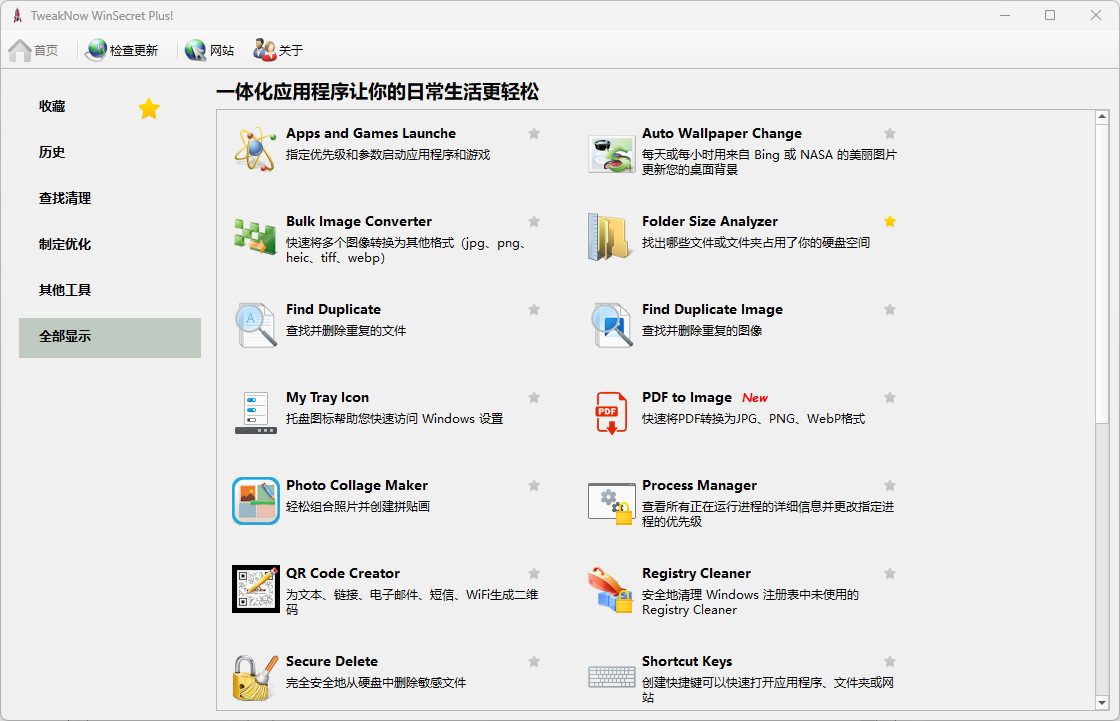
Task: Star the PDF to Image tool
Action: pyautogui.click(x=890, y=397)
